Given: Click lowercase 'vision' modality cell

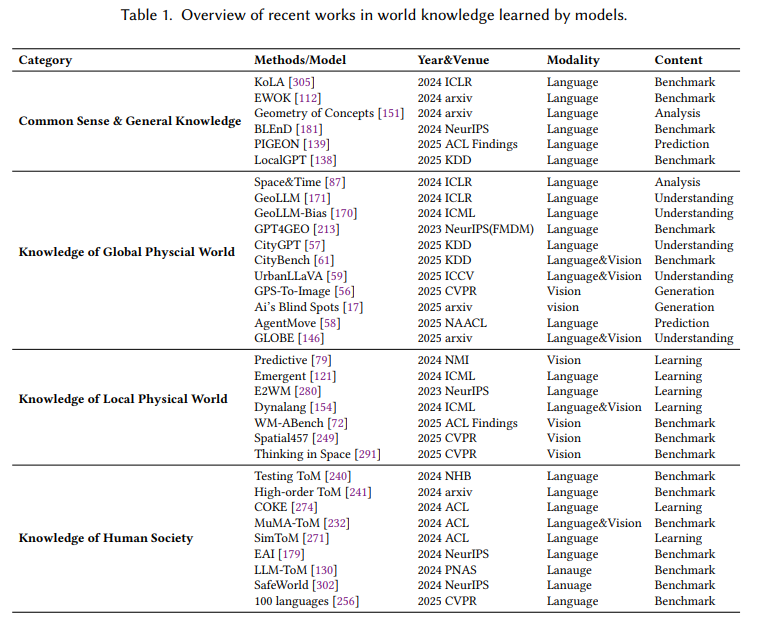Looking at the screenshot, I should click(563, 308).
